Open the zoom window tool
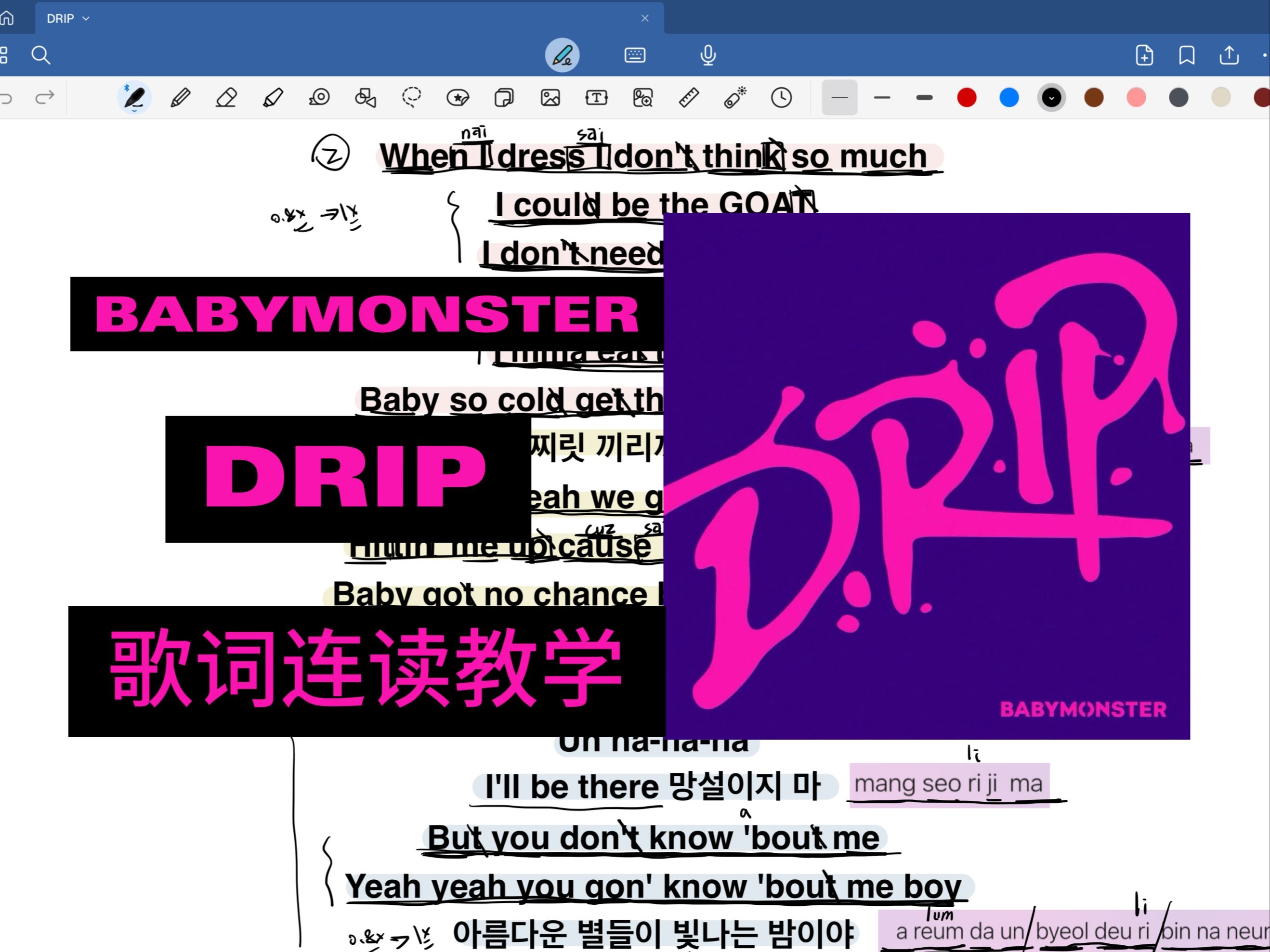This screenshot has height=952, width=1270. [642, 97]
